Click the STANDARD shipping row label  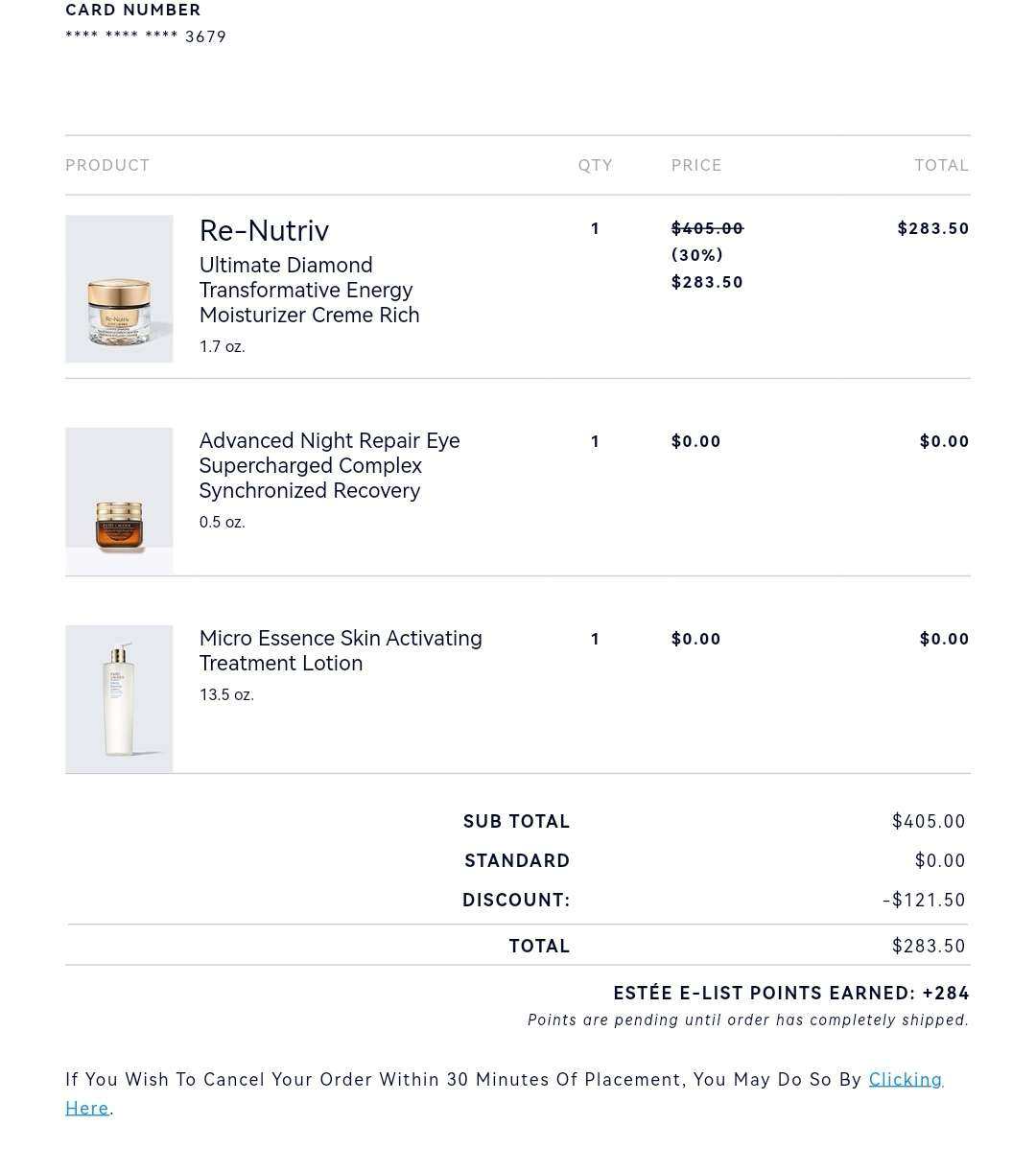(x=517, y=860)
